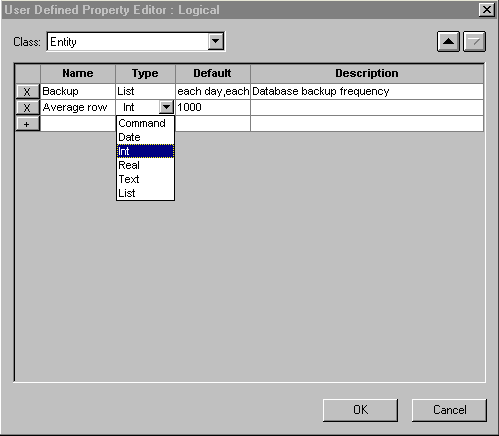
Task: Choose the highlighted Int type option
Action: [x=145, y=151]
